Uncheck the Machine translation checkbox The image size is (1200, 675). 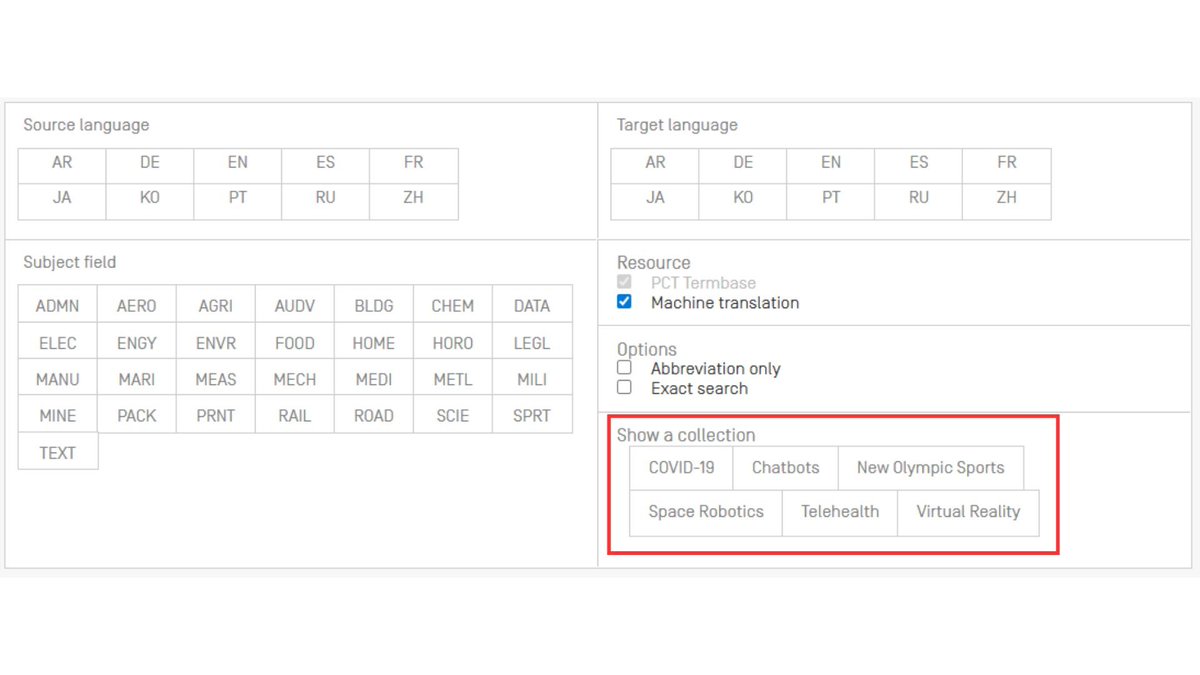tap(624, 302)
